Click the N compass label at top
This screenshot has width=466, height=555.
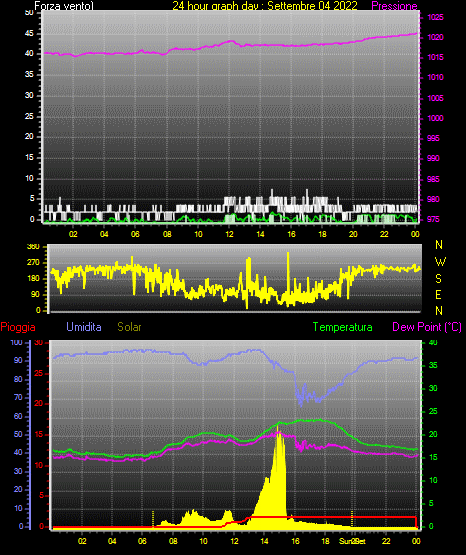(x=439, y=245)
